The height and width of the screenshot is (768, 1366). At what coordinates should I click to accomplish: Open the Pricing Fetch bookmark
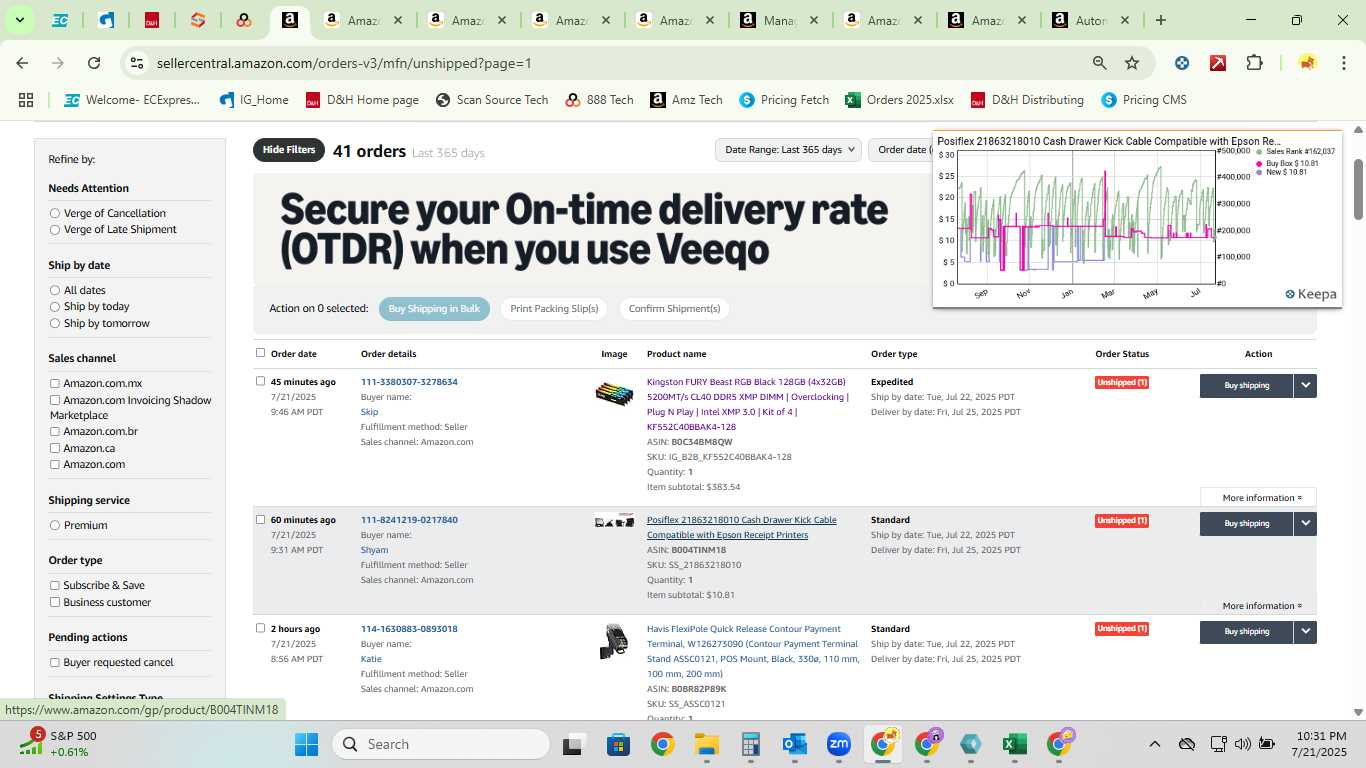[784, 100]
